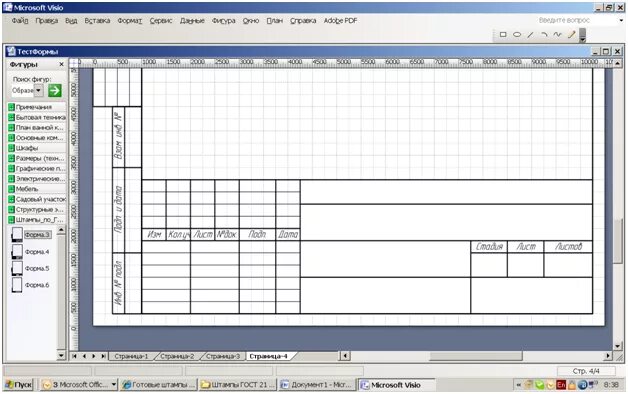Open the Примечания stencil
Image resolution: width=628 pixels, height=394 pixels.
point(37,107)
